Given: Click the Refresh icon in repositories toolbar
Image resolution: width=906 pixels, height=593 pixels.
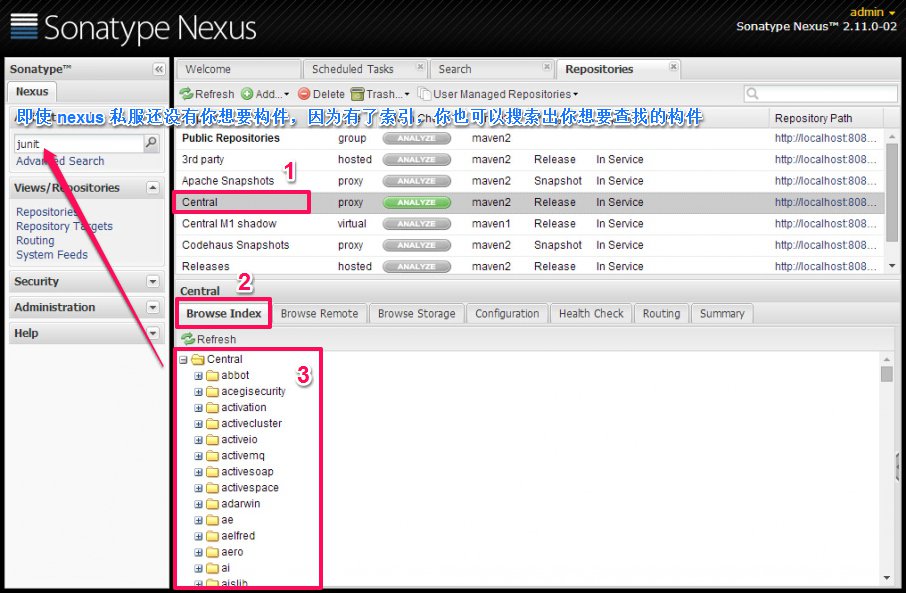Looking at the screenshot, I should click(x=186, y=94).
